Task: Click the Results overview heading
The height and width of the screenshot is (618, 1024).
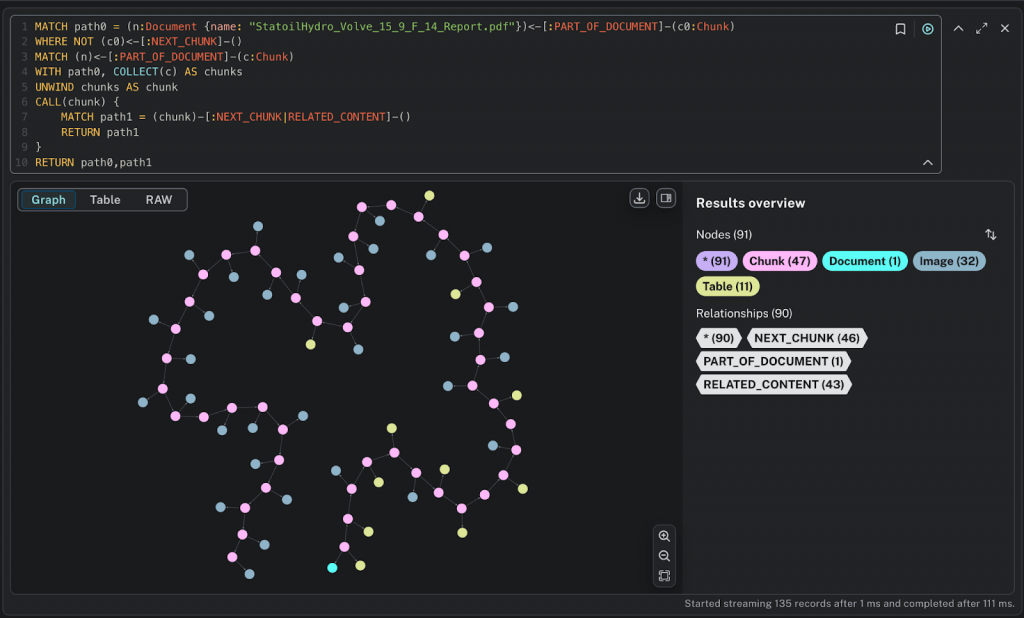Action: 750,203
